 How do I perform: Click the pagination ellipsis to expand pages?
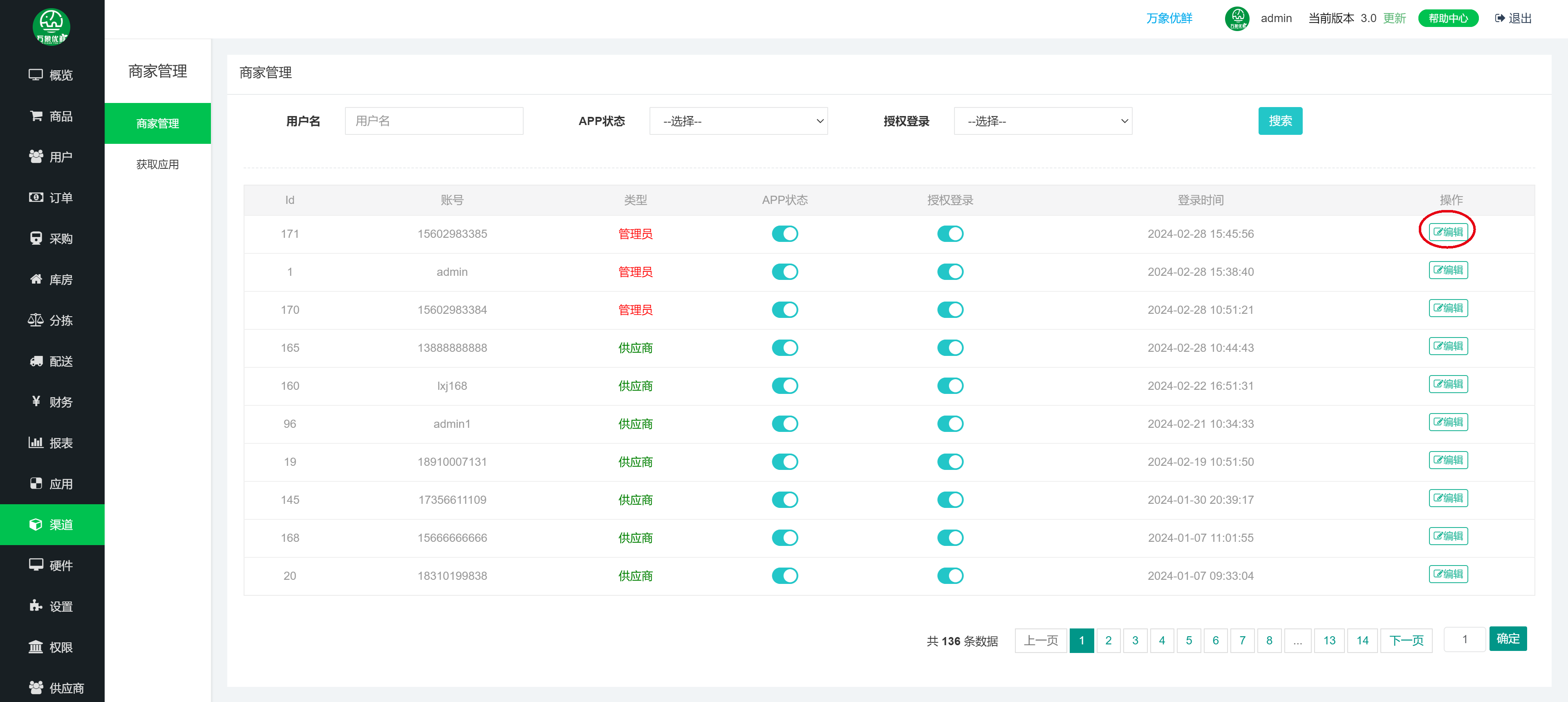click(x=1297, y=641)
